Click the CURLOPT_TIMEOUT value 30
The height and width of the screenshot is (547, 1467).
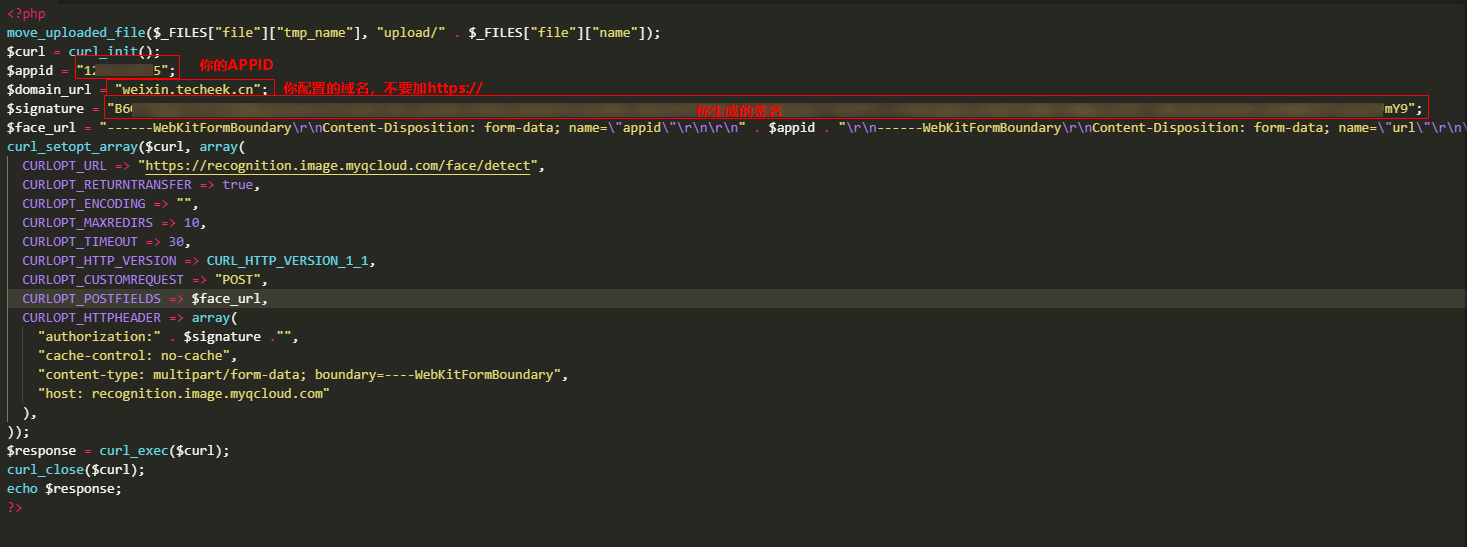[x=178, y=242]
